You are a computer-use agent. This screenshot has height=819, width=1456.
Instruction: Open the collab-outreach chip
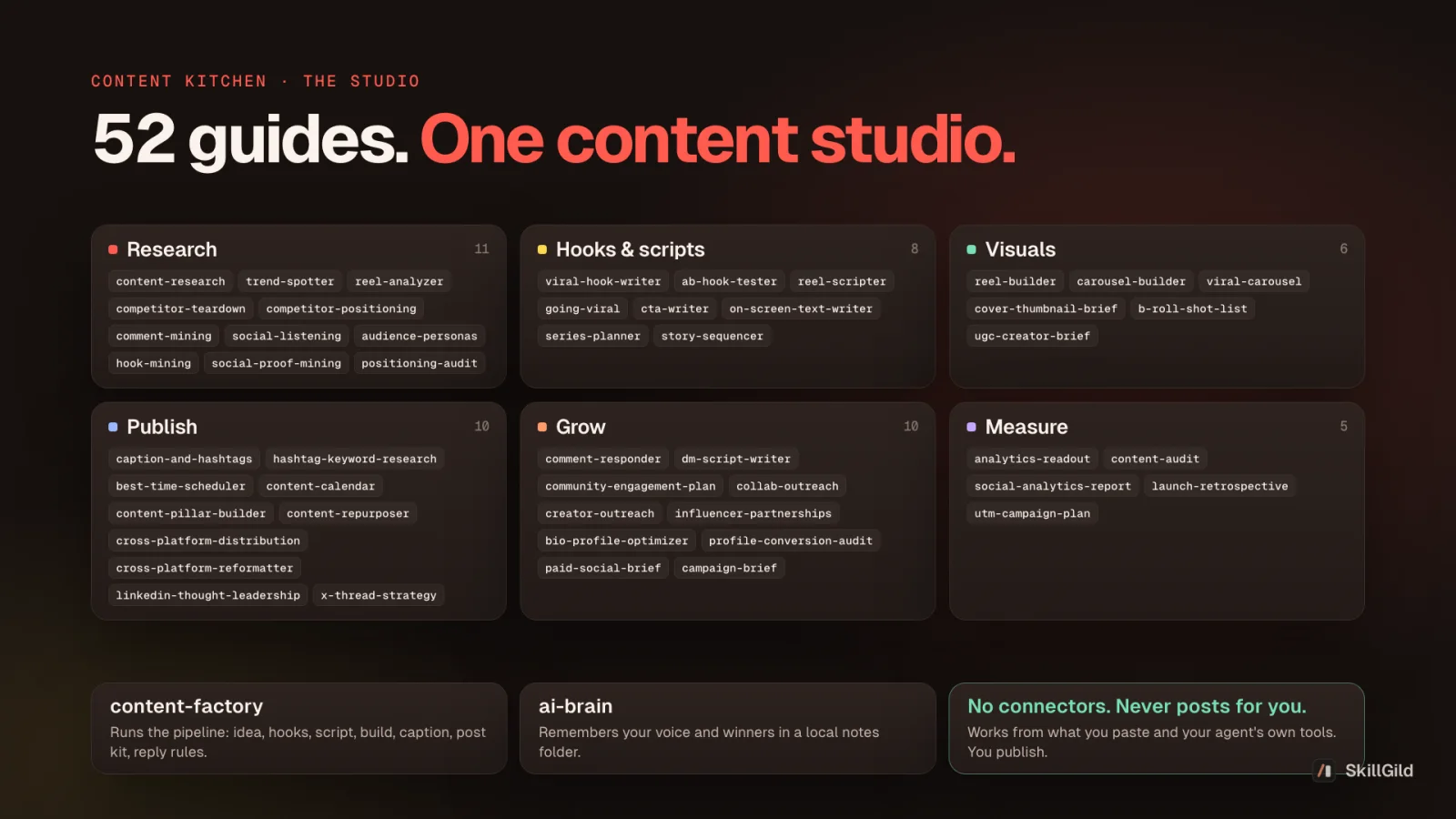787,486
